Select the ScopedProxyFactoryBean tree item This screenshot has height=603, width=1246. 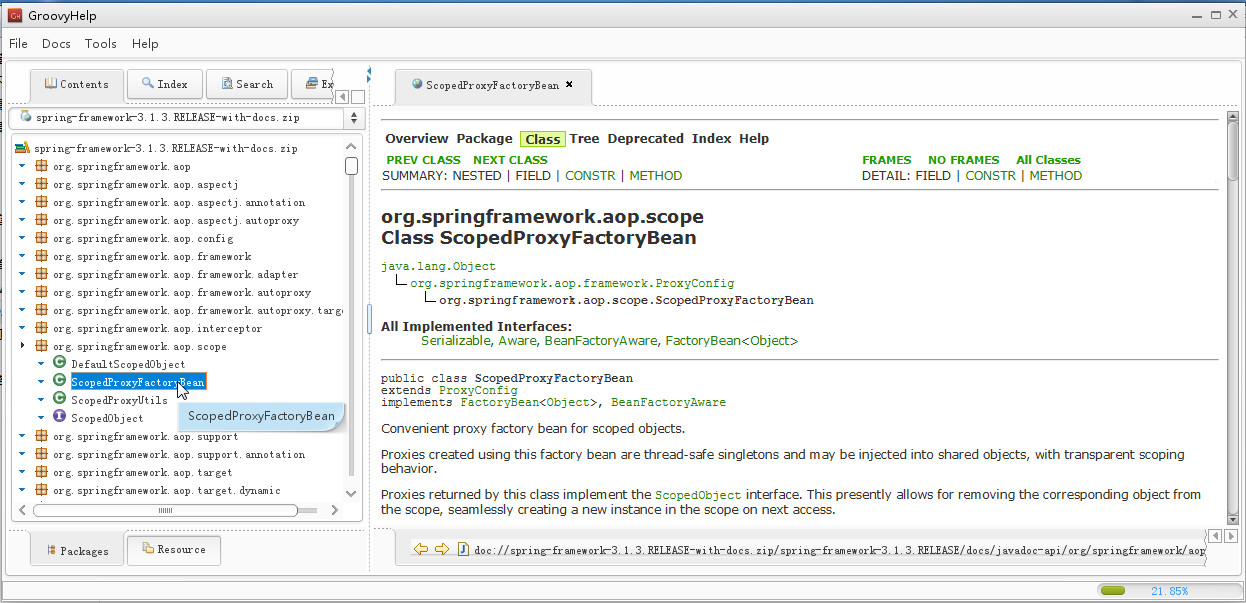(138, 382)
